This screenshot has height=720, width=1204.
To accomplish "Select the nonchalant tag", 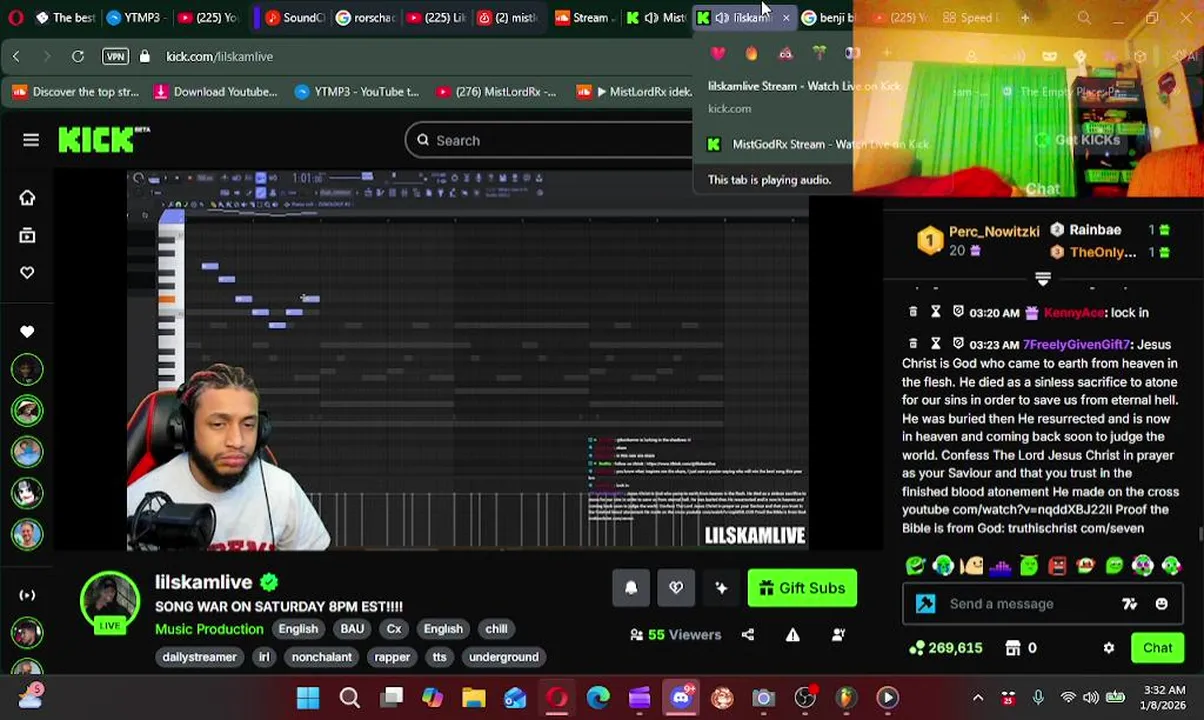I will [321, 657].
